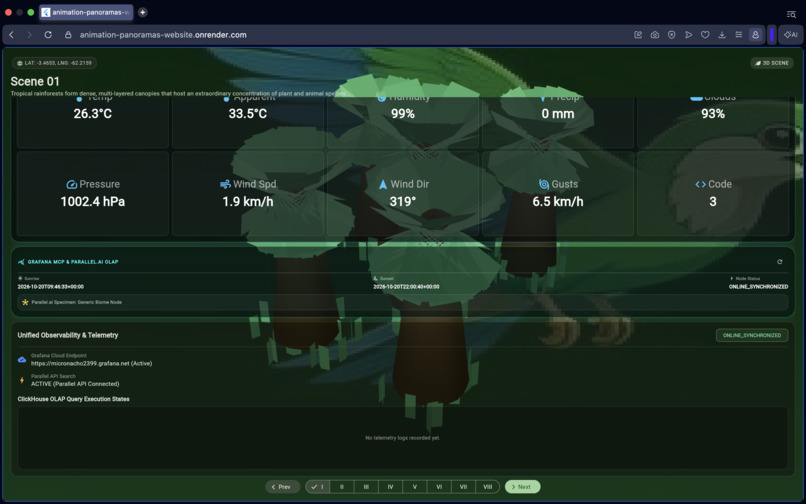Screen dimensions: 806x504
Task: Click the LAT LNG coordinates badge
Action: pos(54,63)
